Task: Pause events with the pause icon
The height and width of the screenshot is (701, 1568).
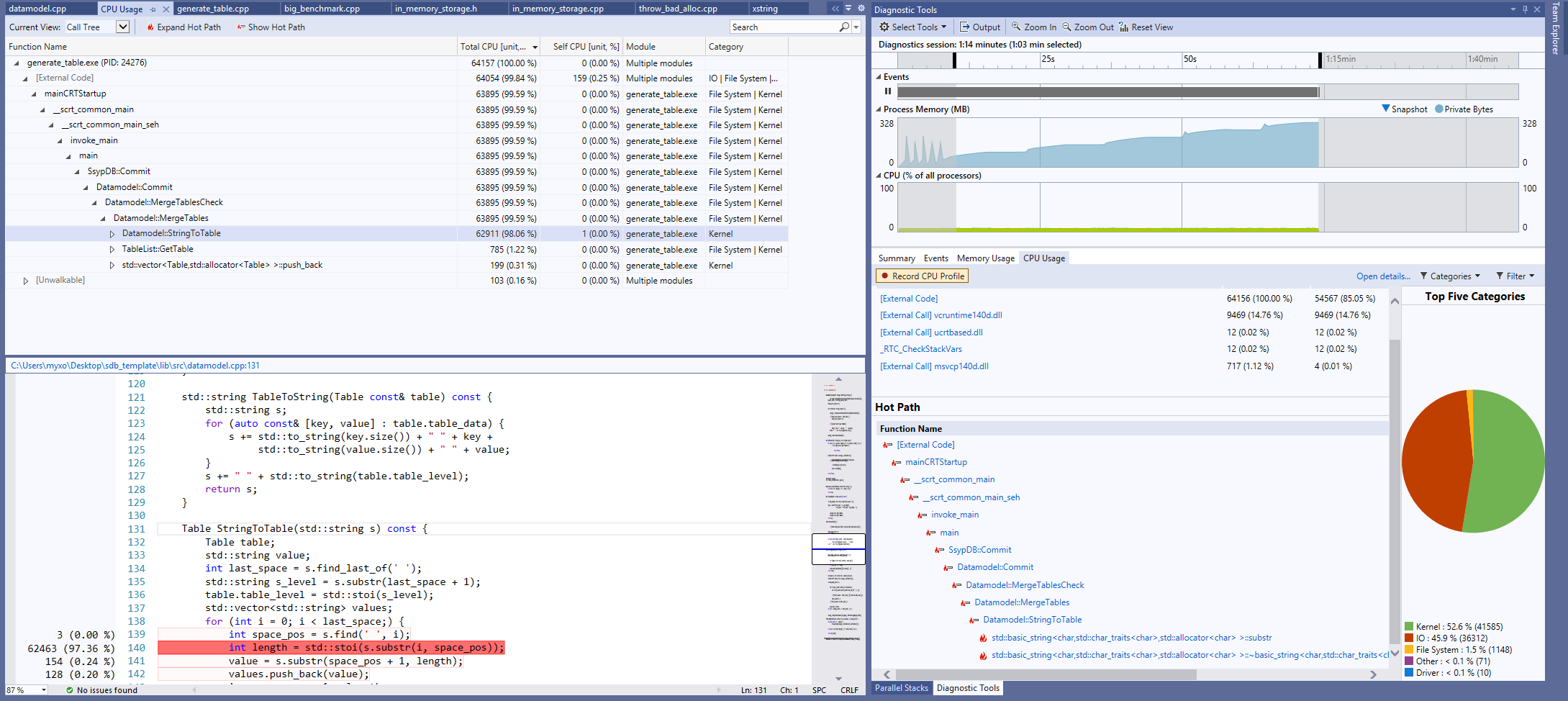Action: pos(888,91)
